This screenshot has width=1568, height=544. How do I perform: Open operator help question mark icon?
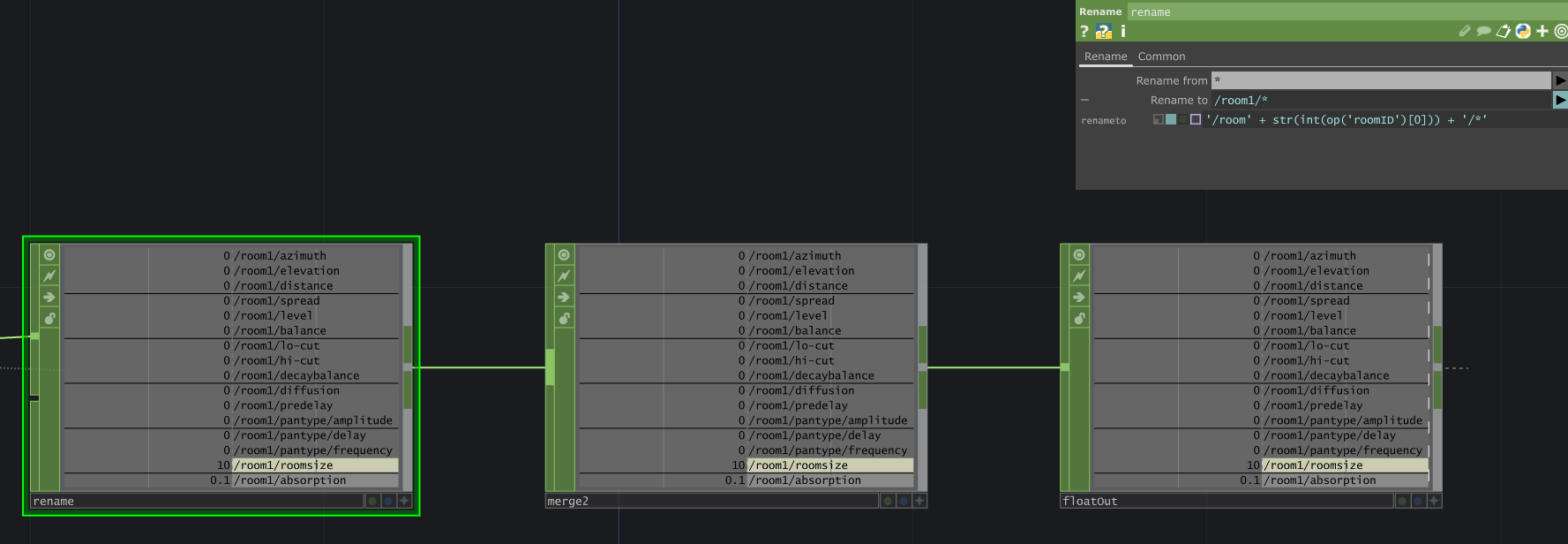[1084, 31]
